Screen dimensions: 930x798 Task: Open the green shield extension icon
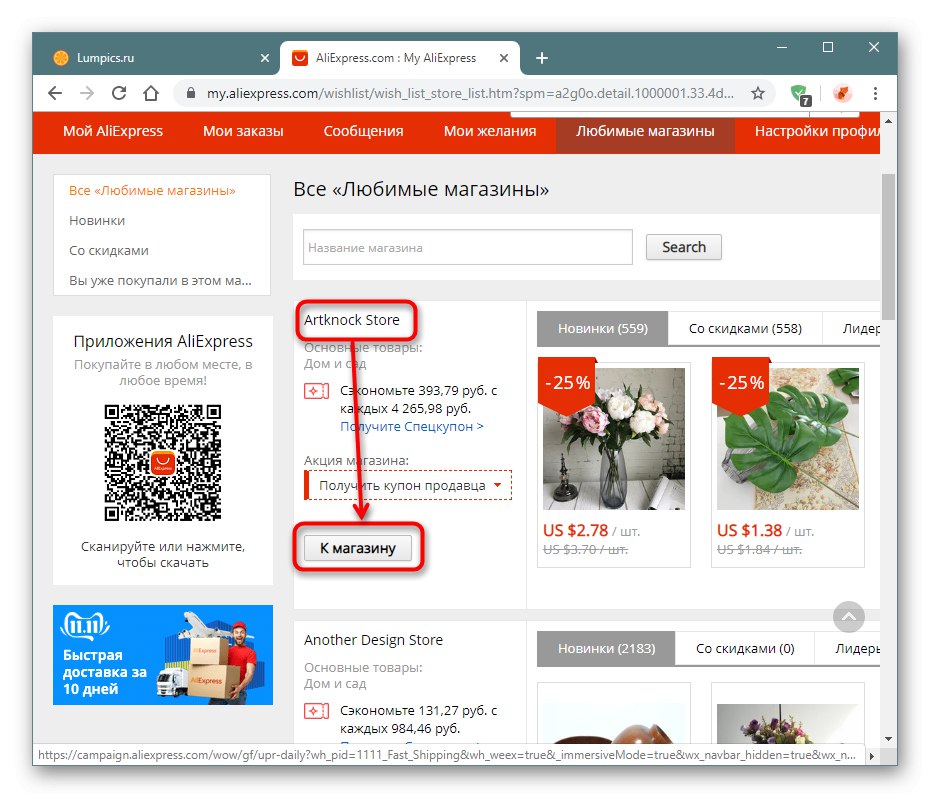(800, 94)
